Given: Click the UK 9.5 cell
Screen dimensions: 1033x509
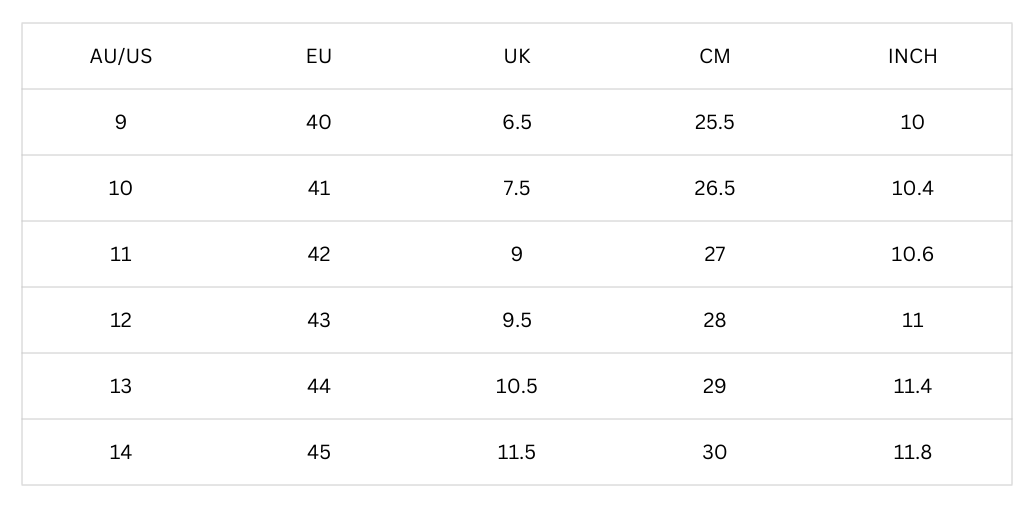Looking at the screenshot, I should pyautogui.click(x=516, y=320).
